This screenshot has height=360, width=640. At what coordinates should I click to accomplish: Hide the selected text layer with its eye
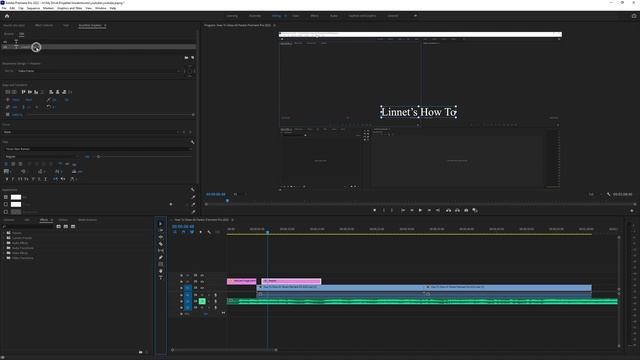tap(5, 47)
